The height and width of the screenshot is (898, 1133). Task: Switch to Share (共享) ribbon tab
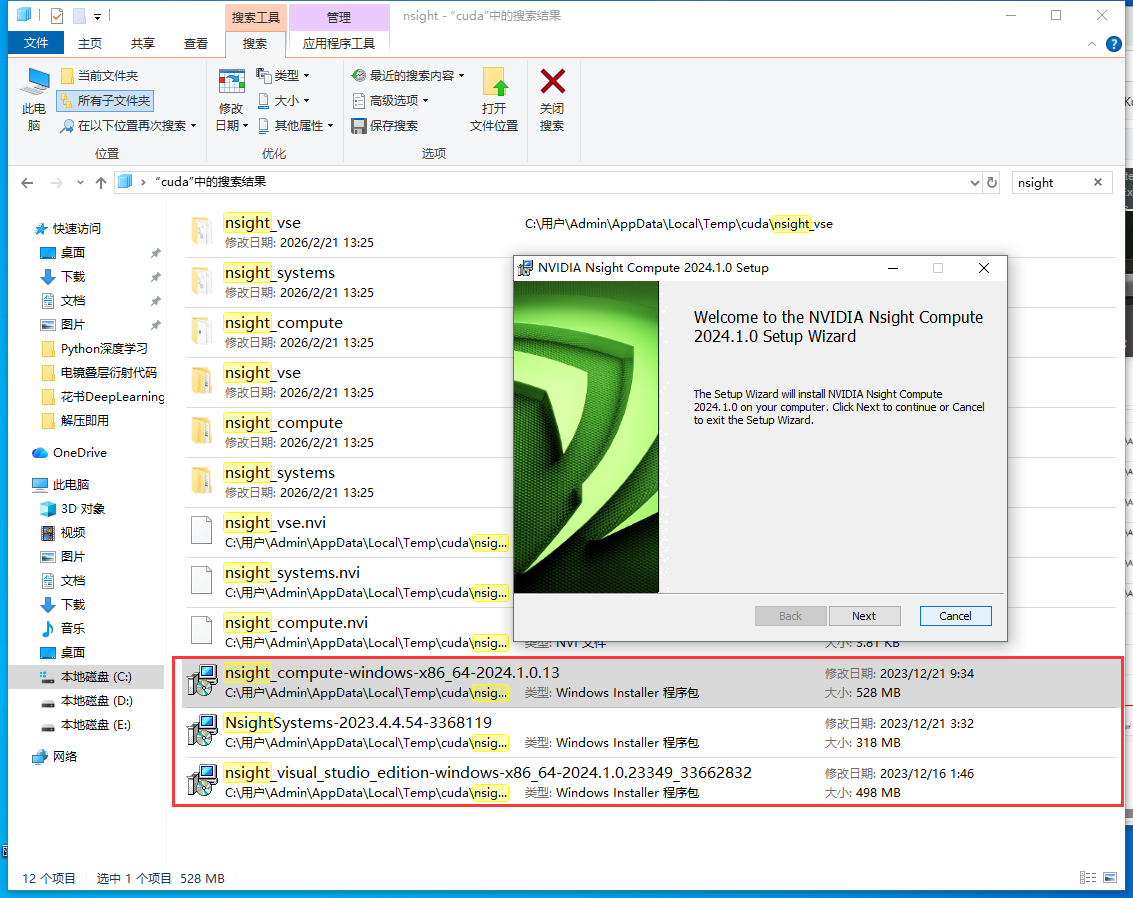tap(142, 44)
